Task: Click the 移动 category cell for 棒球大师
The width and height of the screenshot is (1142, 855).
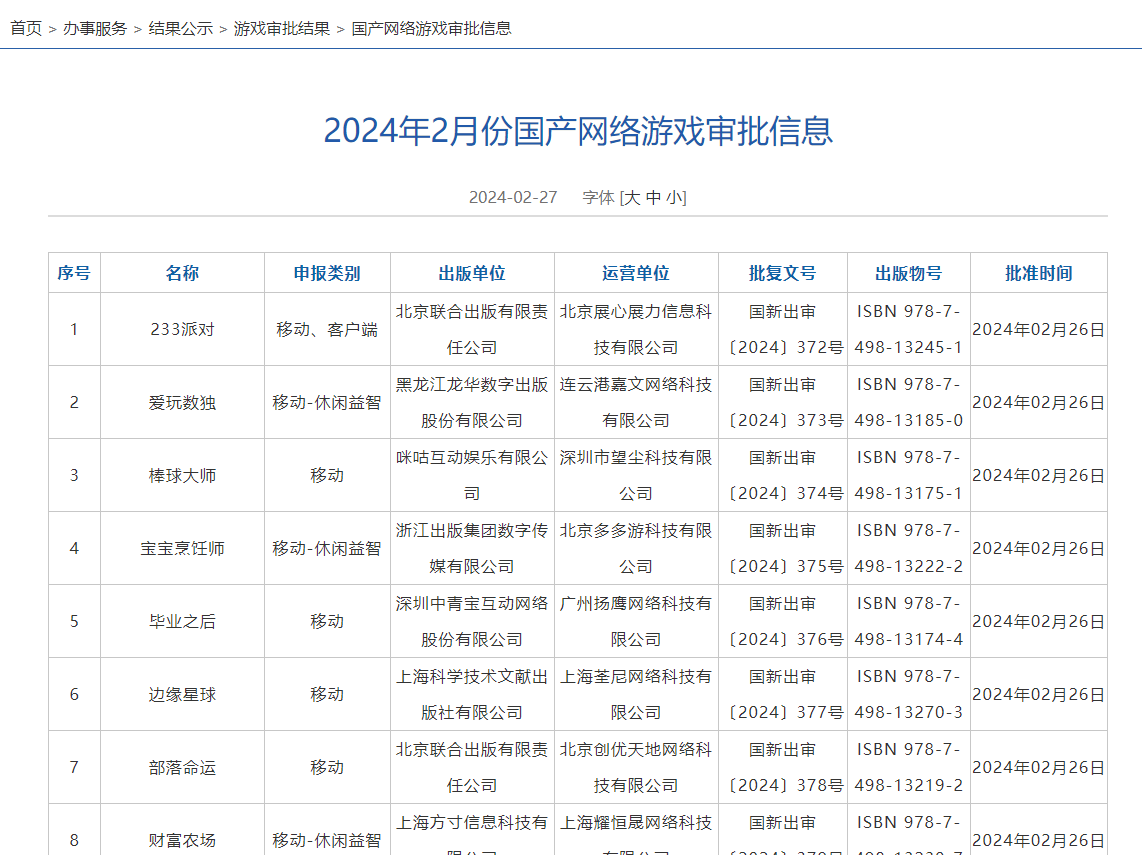Action: point(327,476)
